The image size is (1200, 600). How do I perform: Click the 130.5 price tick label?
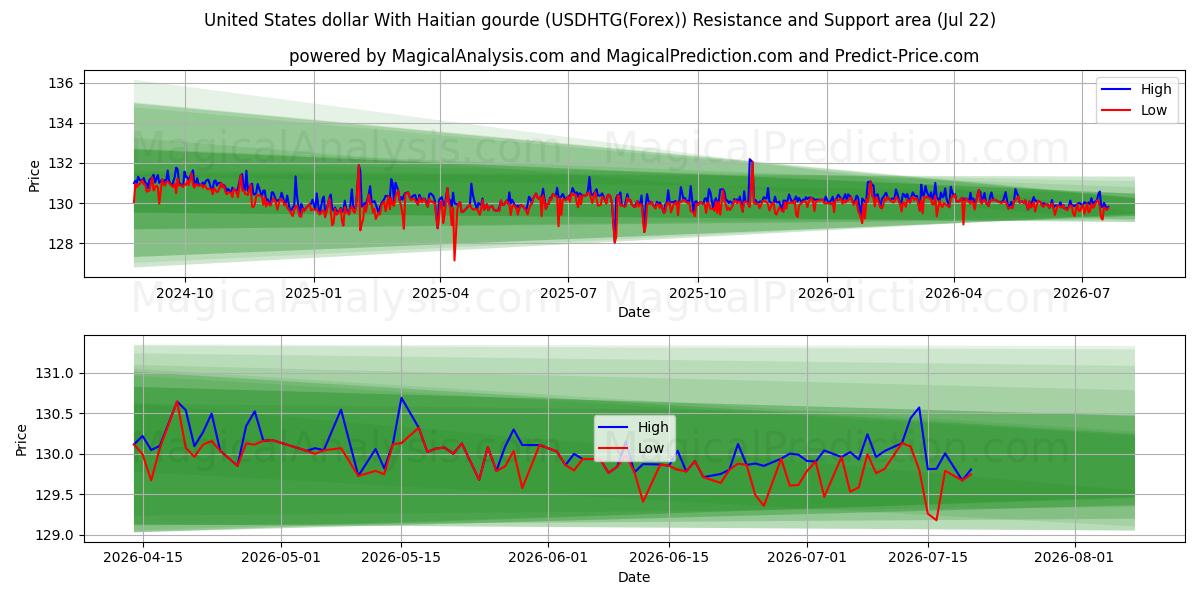pos(56,414)
